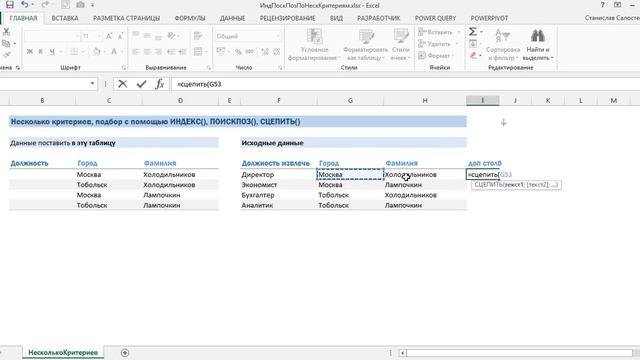Click Вставить cells button
Viewport: 640px width, 360px height.
click(x=436, y=32)
